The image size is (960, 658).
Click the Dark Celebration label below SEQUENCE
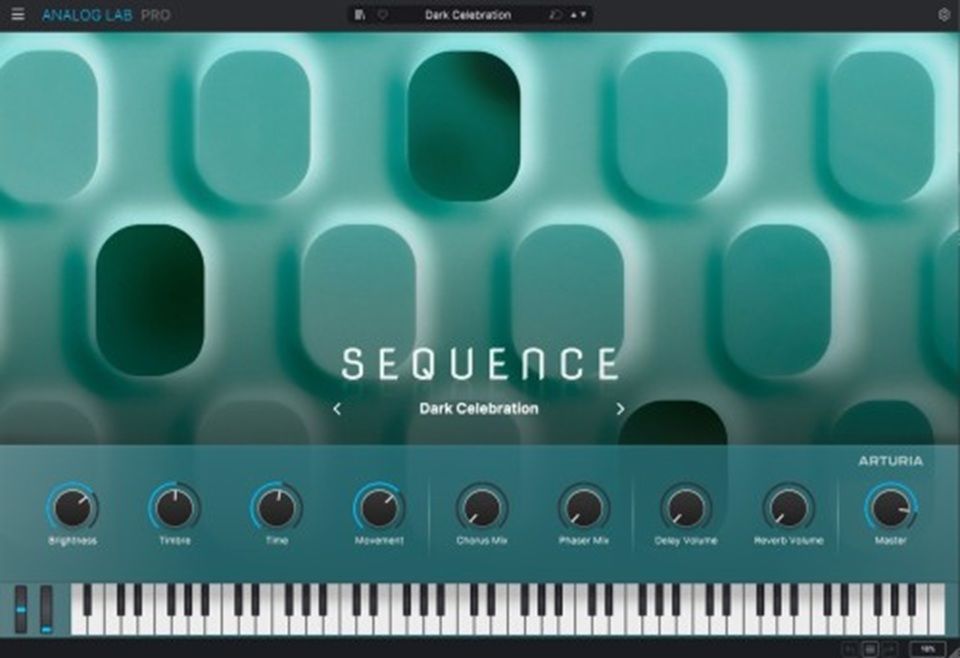tap(481, 409)
